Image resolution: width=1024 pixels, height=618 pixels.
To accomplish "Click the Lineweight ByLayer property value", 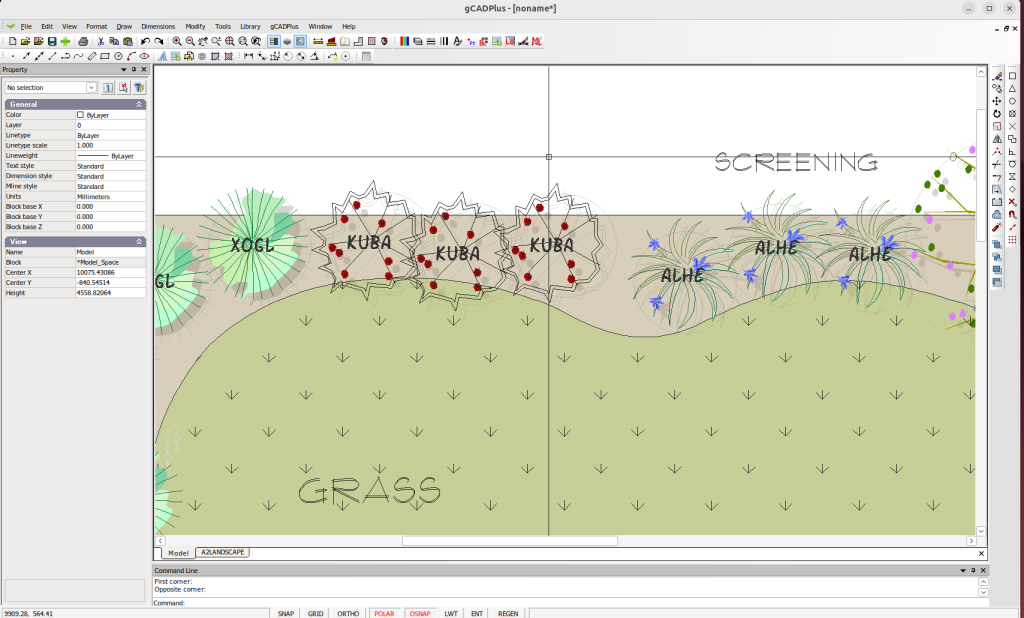I will click(110, 156).
